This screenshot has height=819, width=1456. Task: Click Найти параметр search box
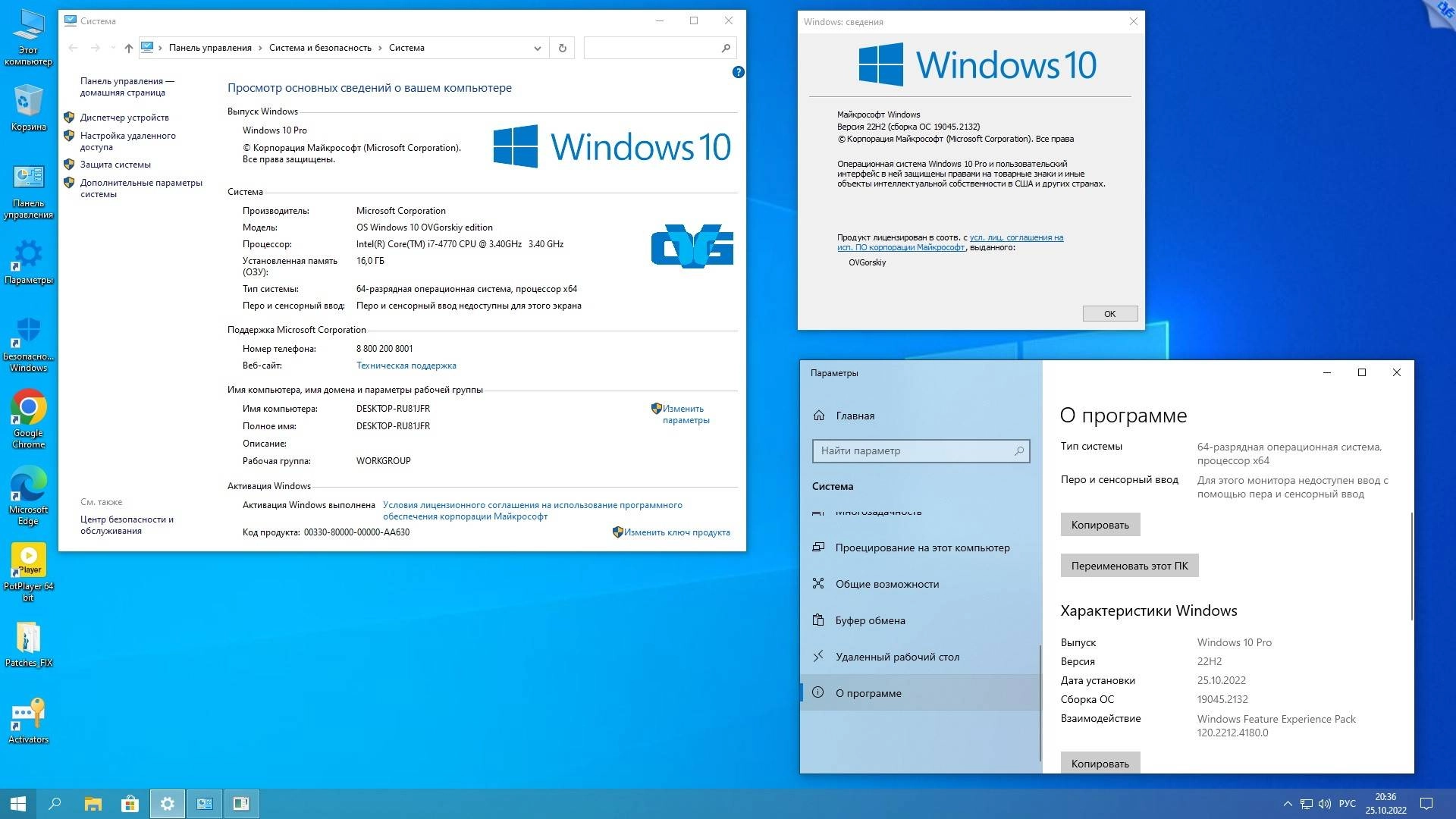(x=921, y=450)
